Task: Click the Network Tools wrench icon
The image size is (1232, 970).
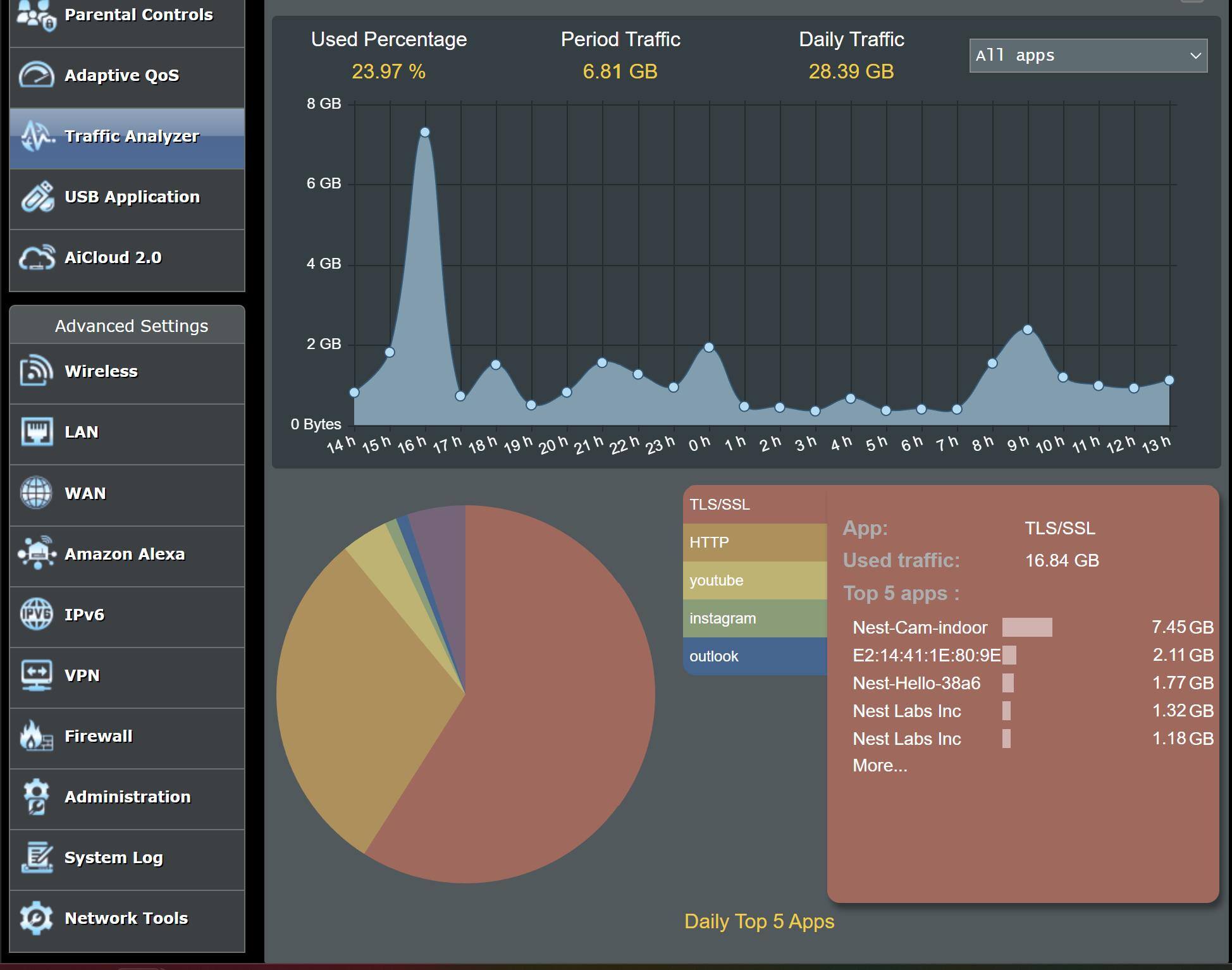Action: [36, 918]
